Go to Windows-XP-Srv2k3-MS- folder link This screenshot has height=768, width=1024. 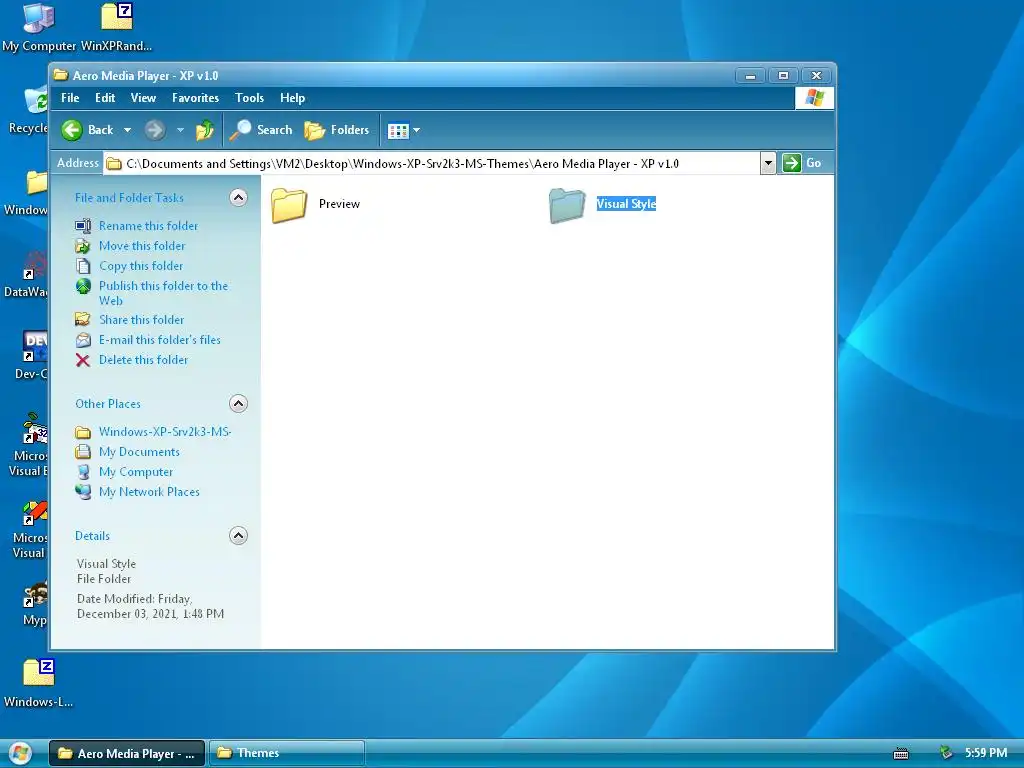[165, 432]
